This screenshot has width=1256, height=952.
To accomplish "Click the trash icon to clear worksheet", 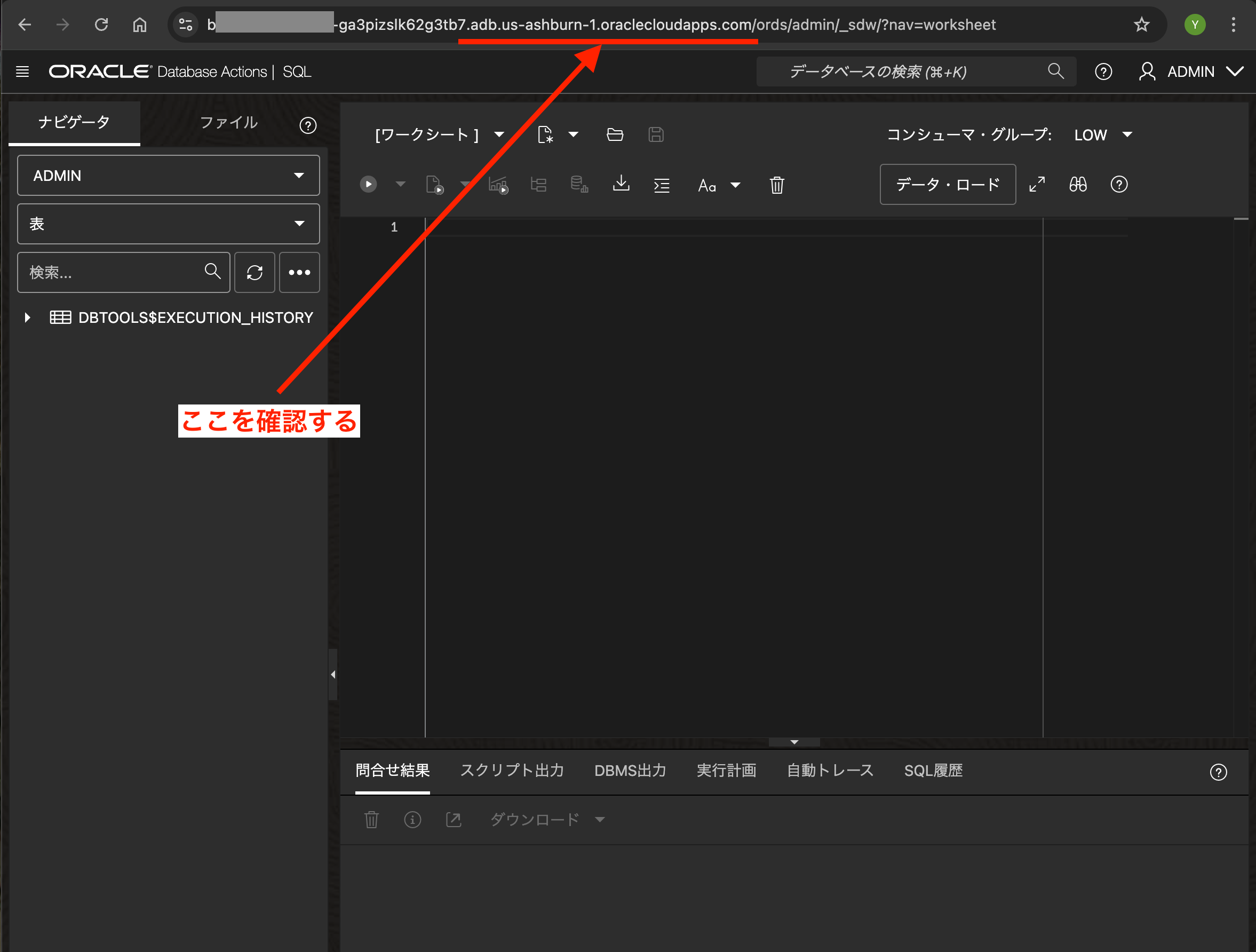I will pyautogui.click(x=777, y=185).
